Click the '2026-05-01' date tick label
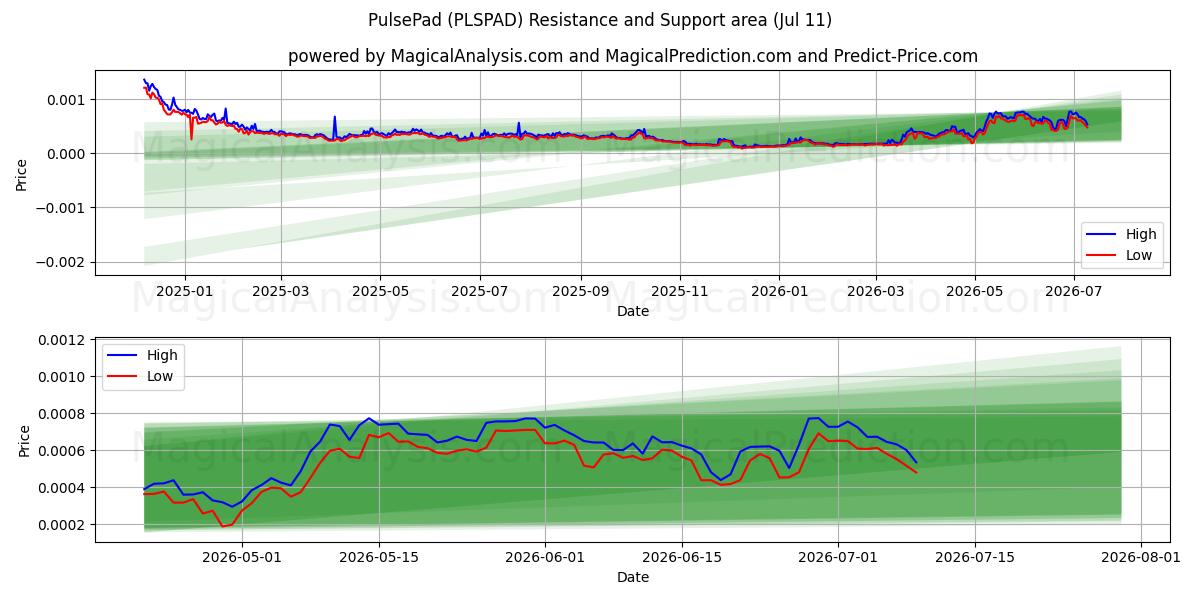This screenshot has height=600, width=1200. pos(243,558)
